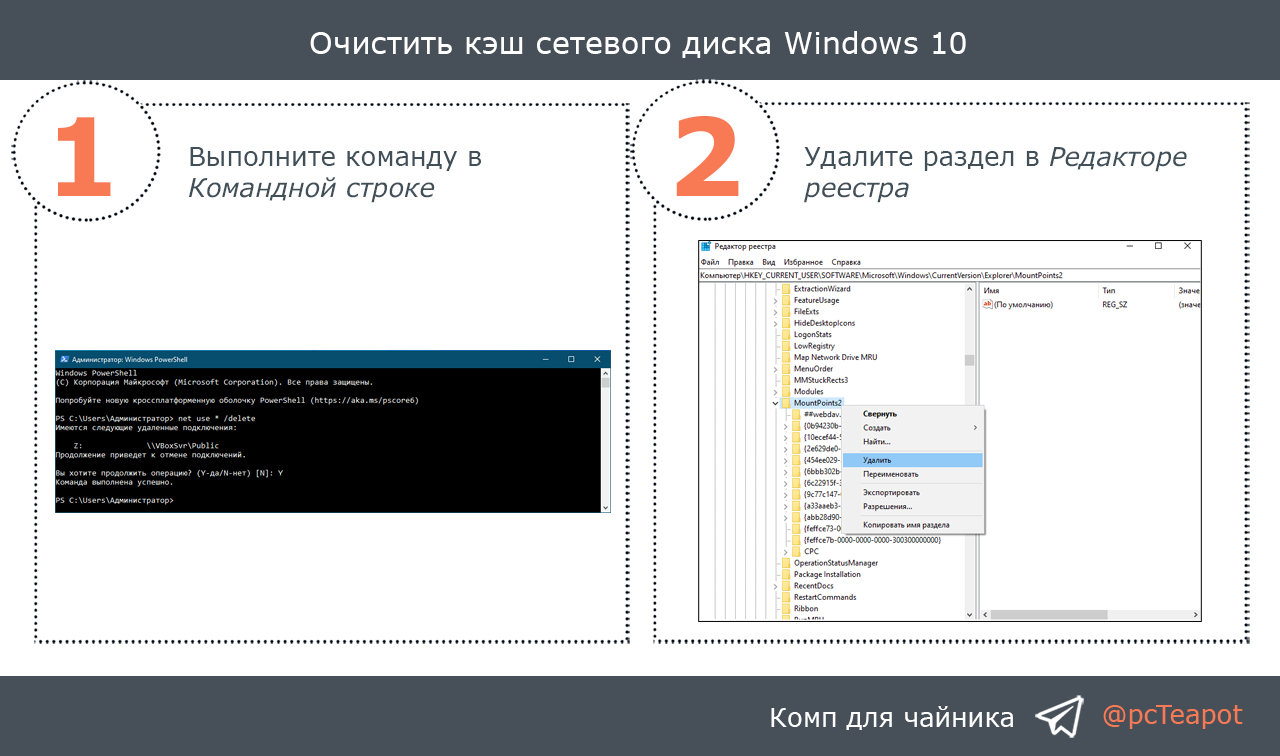Click the Тип column header

tap(1135, 290)
